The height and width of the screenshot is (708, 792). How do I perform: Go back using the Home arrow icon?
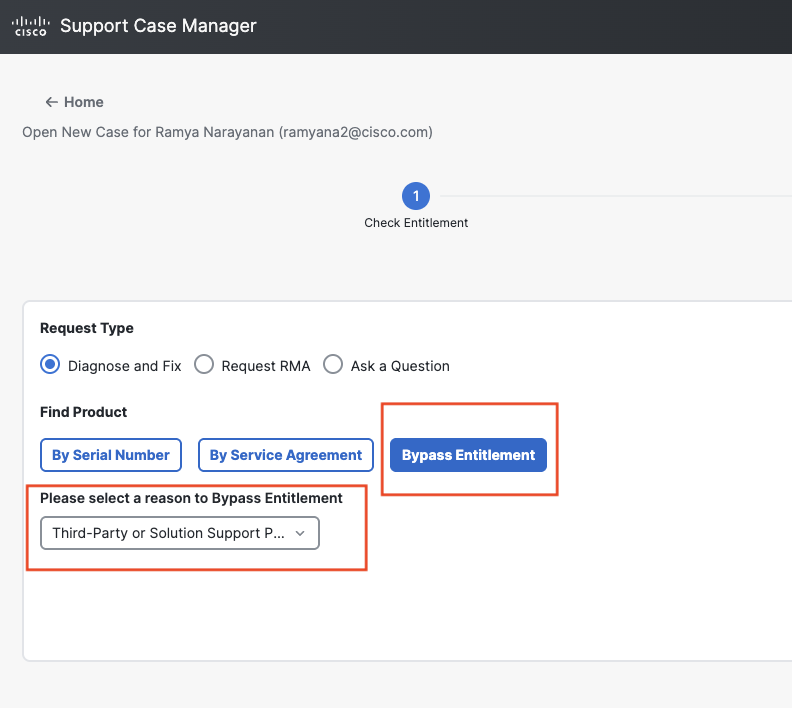tap(52, 102)
